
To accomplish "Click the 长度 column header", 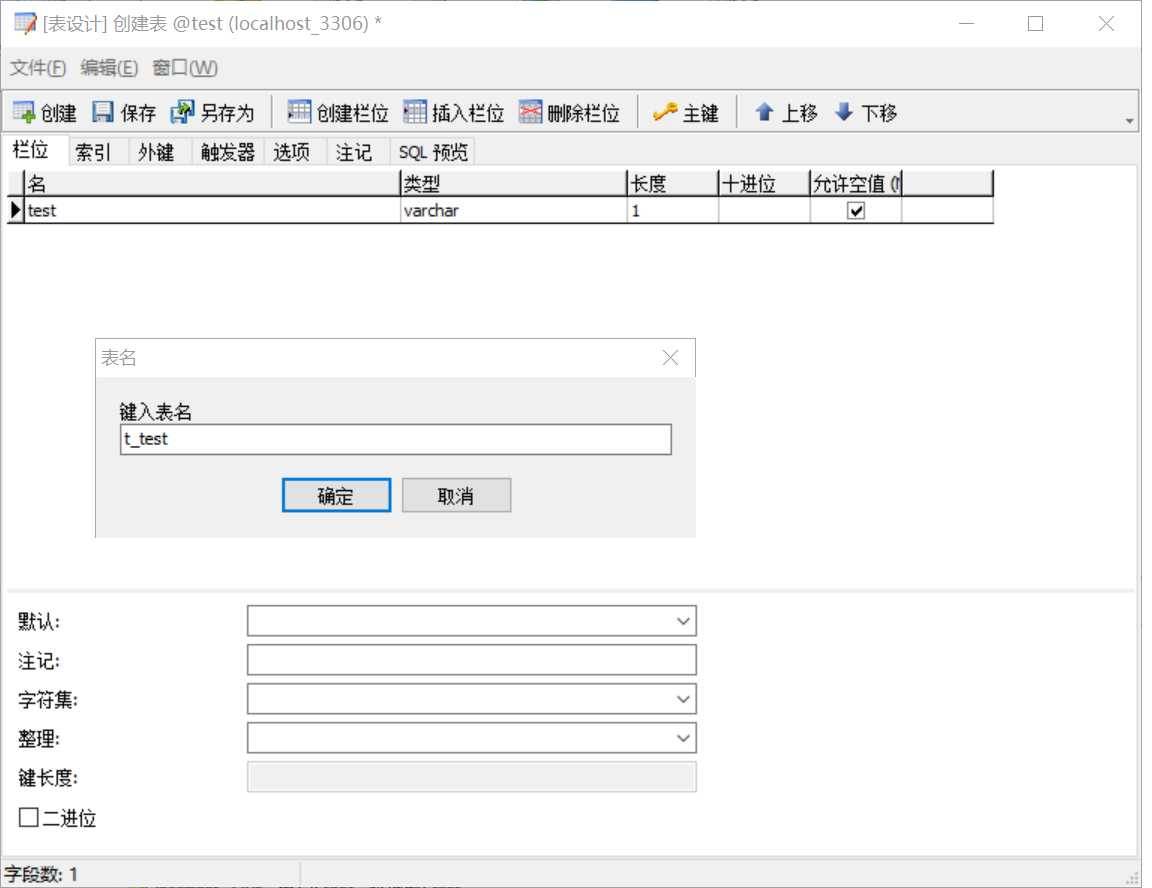I will click(673, 183).
